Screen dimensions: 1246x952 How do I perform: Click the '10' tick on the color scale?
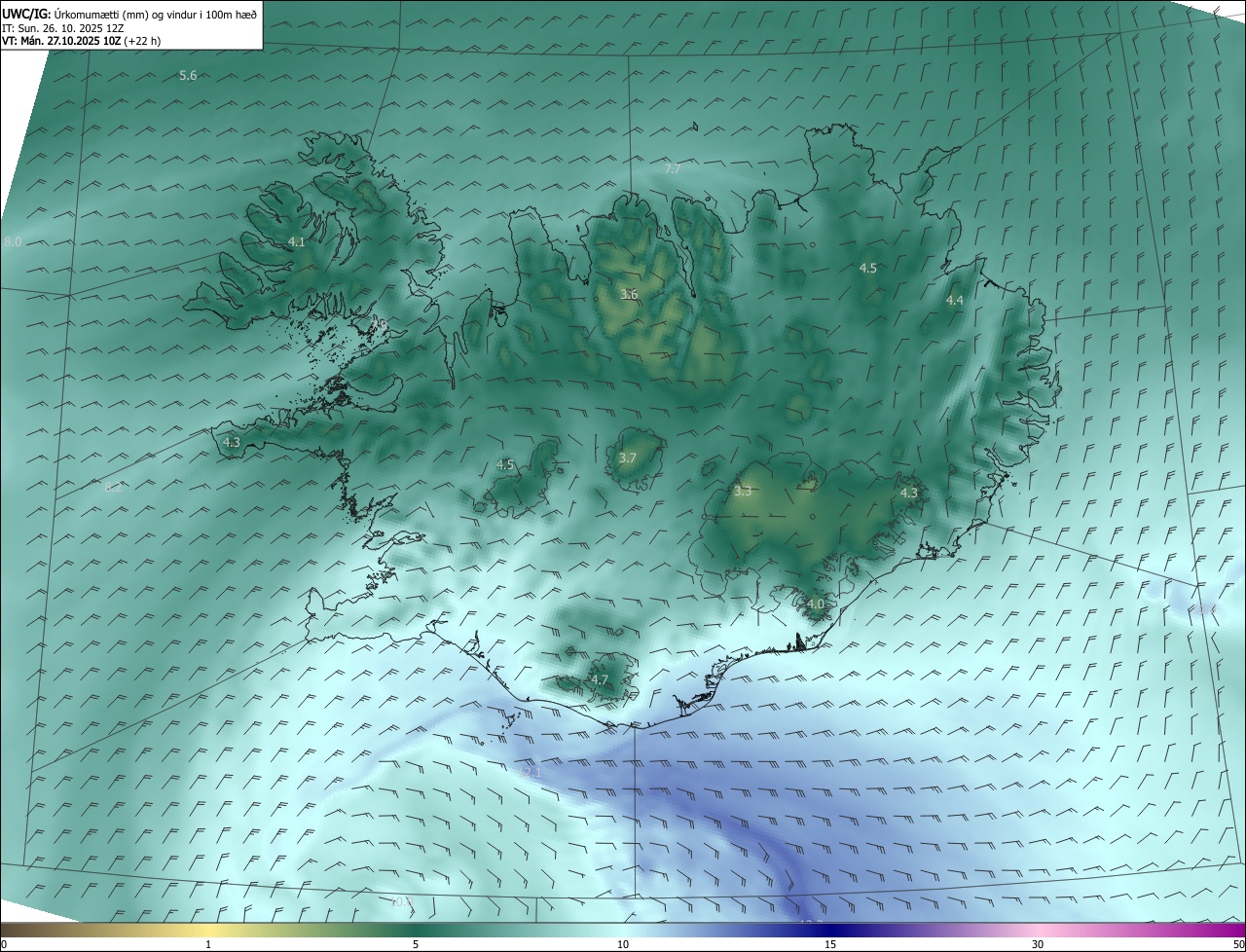click(623, 944)
